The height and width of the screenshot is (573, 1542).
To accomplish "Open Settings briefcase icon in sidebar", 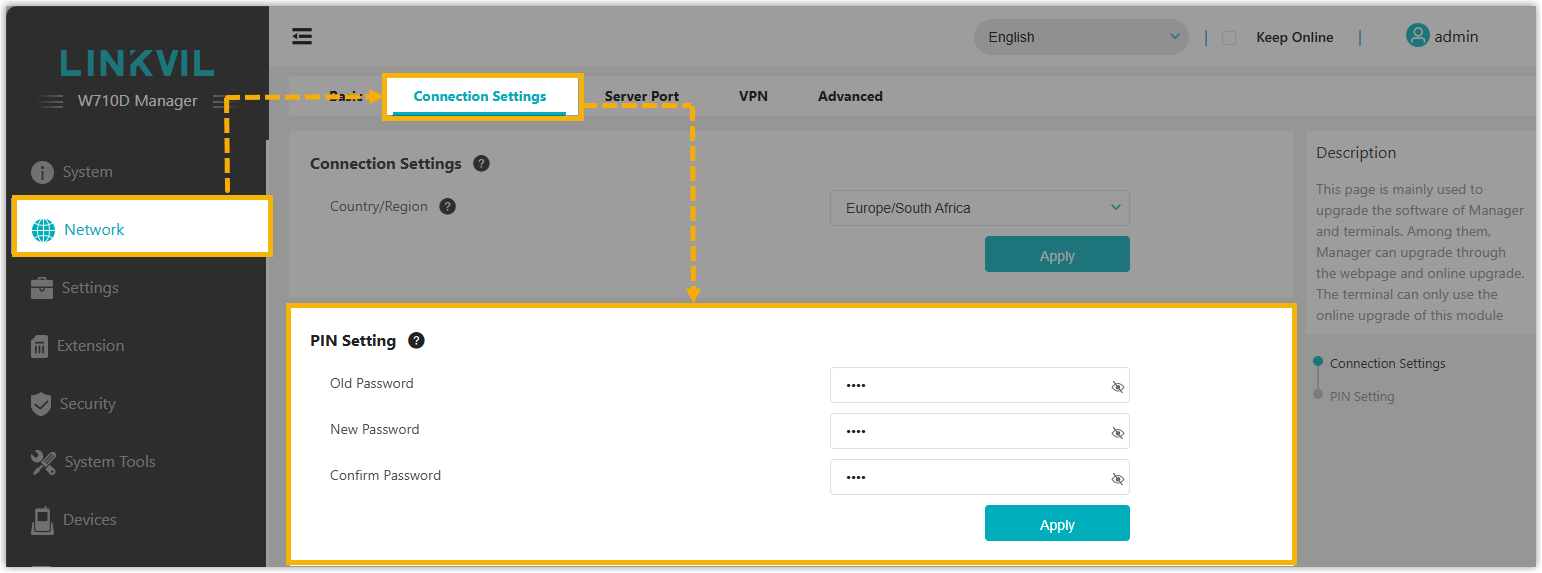I will click(x=42, y=288).
